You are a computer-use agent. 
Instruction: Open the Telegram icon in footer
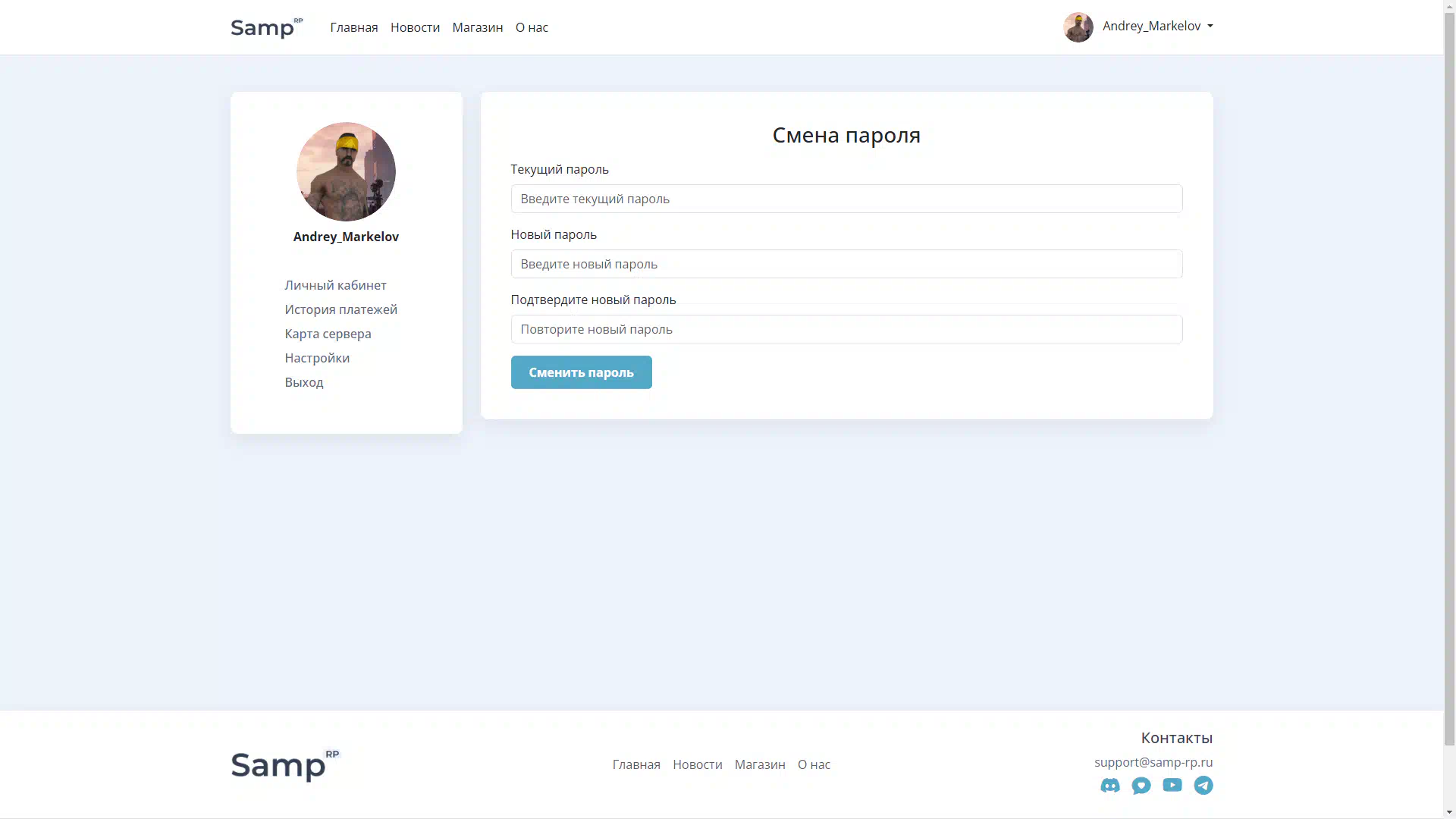point(1203,786)
